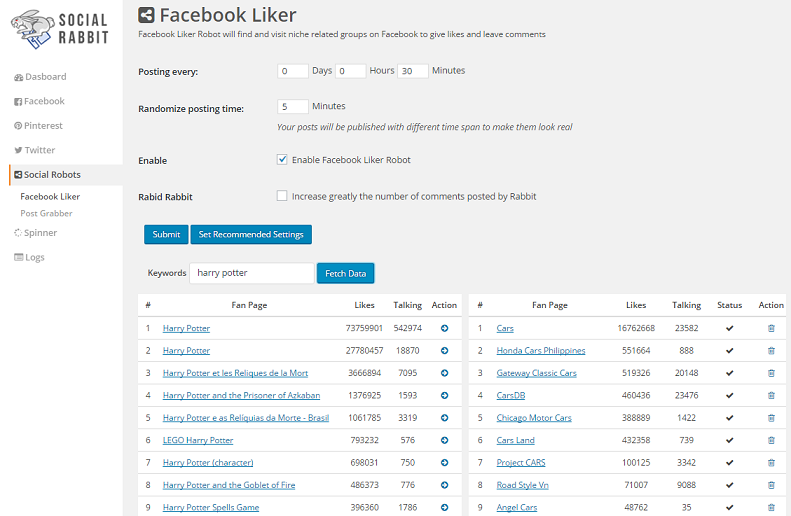Click add arrow icon for first Harry Potter page
The height and width of the screenshot is (516, 791).
[444, 328]
